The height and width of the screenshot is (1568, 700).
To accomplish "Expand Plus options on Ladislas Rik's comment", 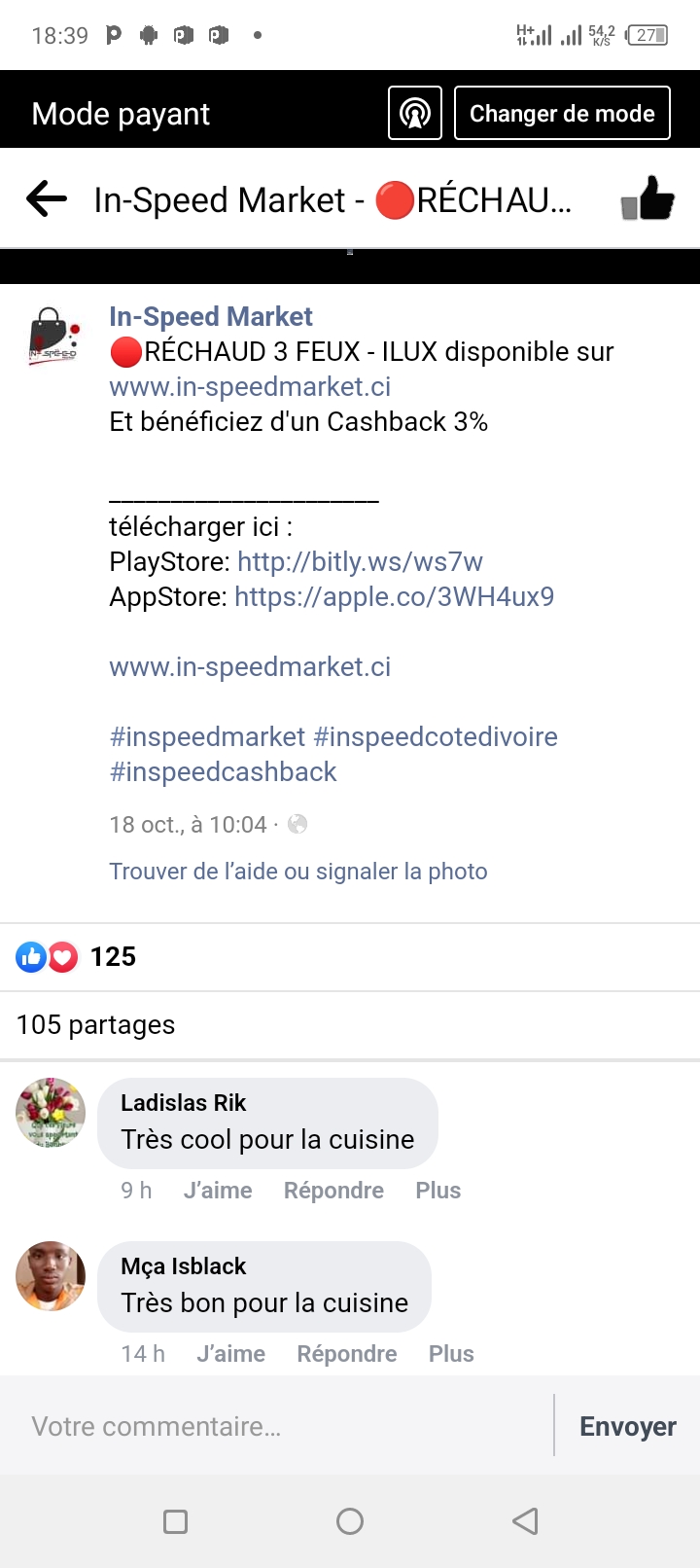I will [x=438, y=1191].
